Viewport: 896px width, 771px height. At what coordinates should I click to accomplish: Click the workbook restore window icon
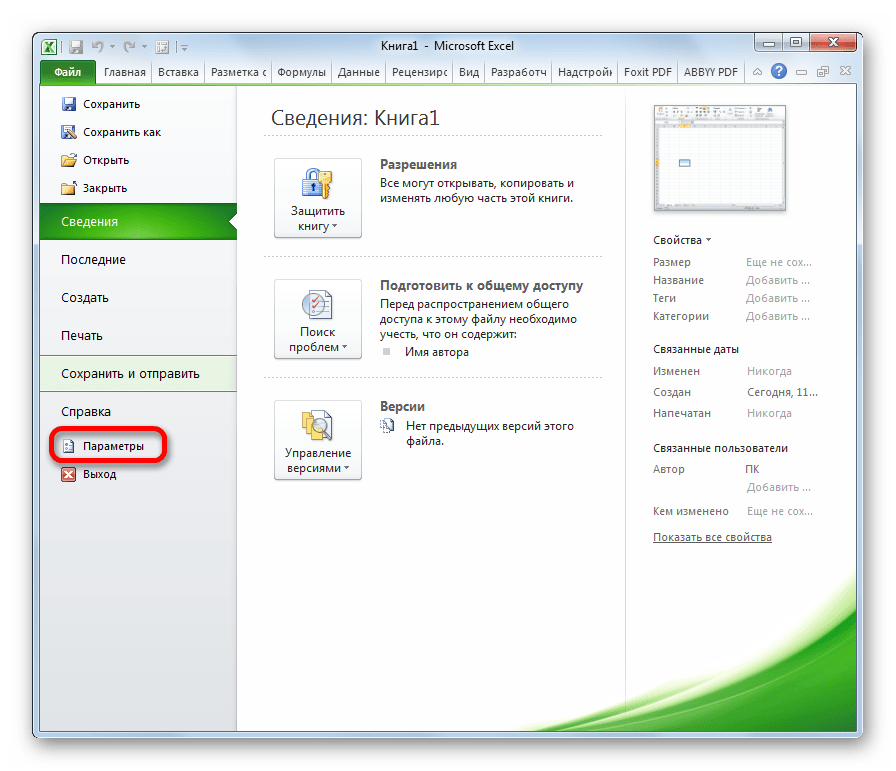823,72
